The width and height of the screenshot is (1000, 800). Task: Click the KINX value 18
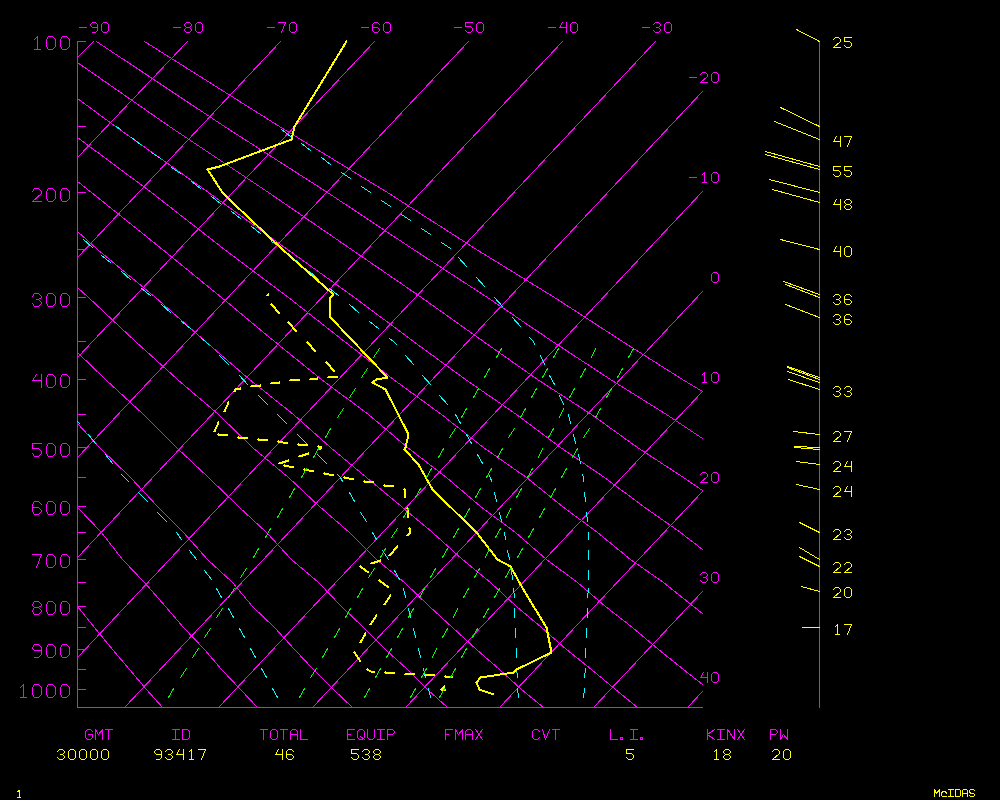coord(721,755)
